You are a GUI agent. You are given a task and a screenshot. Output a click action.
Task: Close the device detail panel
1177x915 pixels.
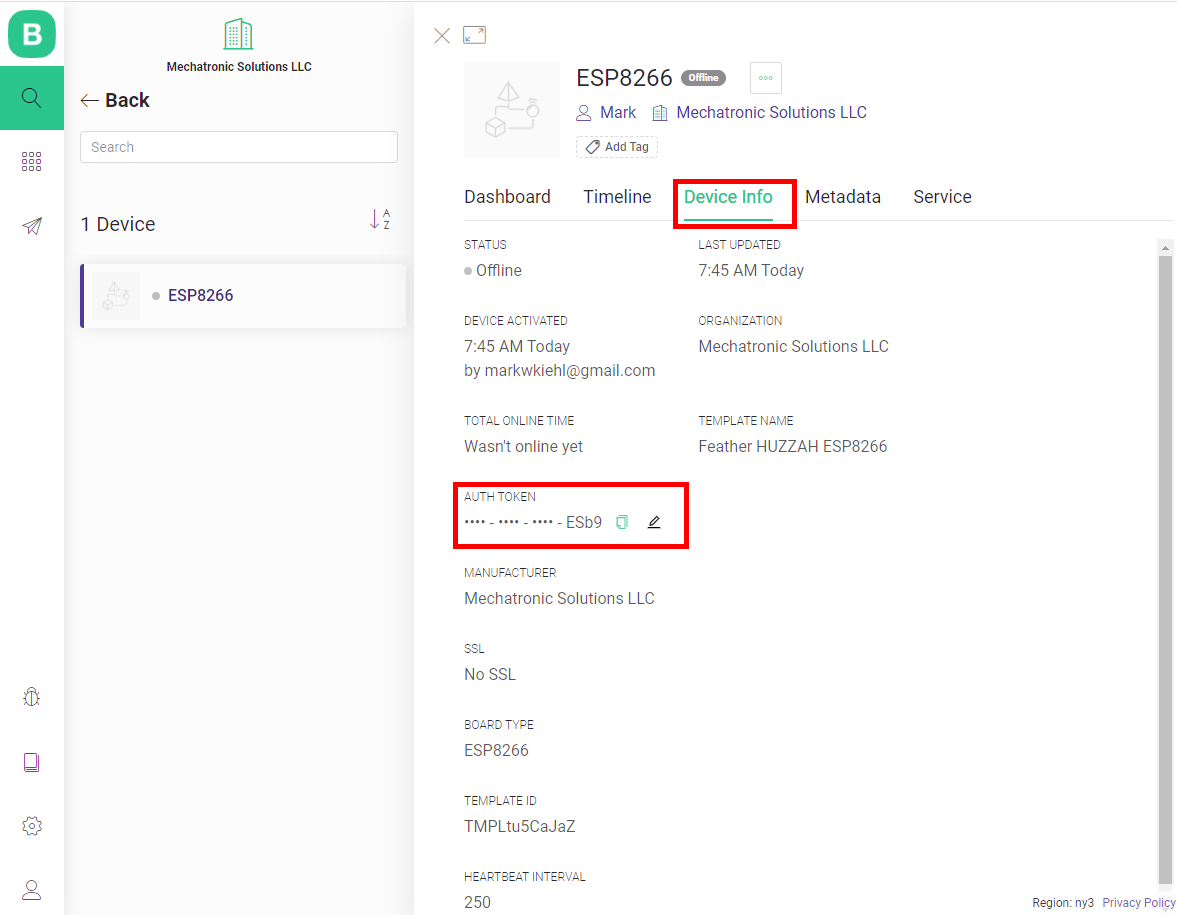(442, 35)
